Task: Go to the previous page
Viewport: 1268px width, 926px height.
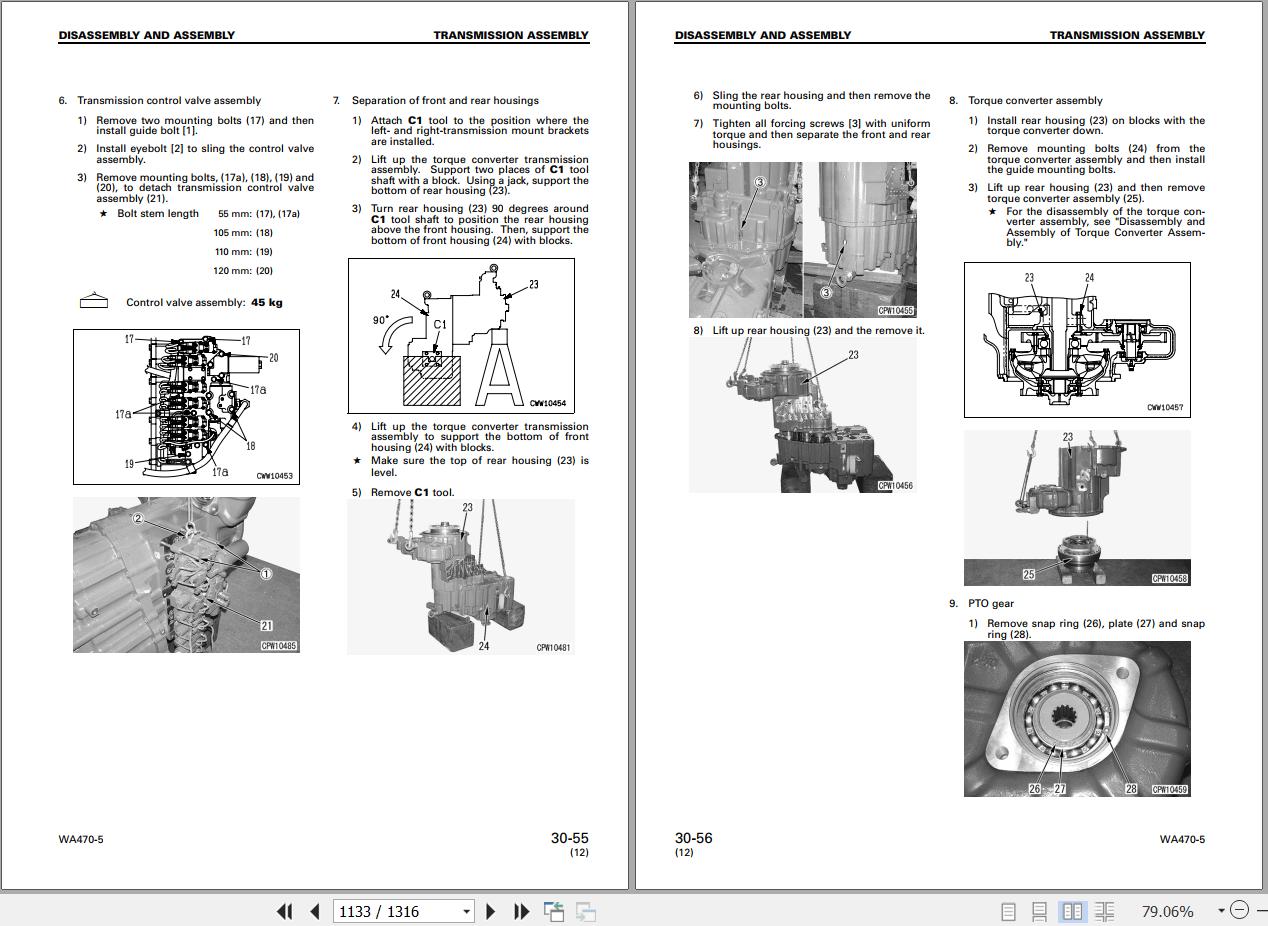Action: pyautogui.click(x=315, y=911)
